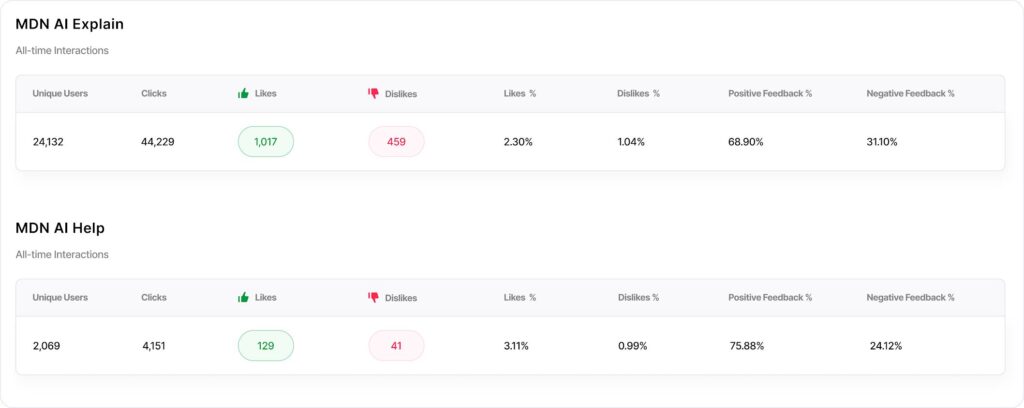Viewport: 1024px width, 408px height.
Task: Click Negative Feedback % header in AI Help table
Action: click(910, 298)
